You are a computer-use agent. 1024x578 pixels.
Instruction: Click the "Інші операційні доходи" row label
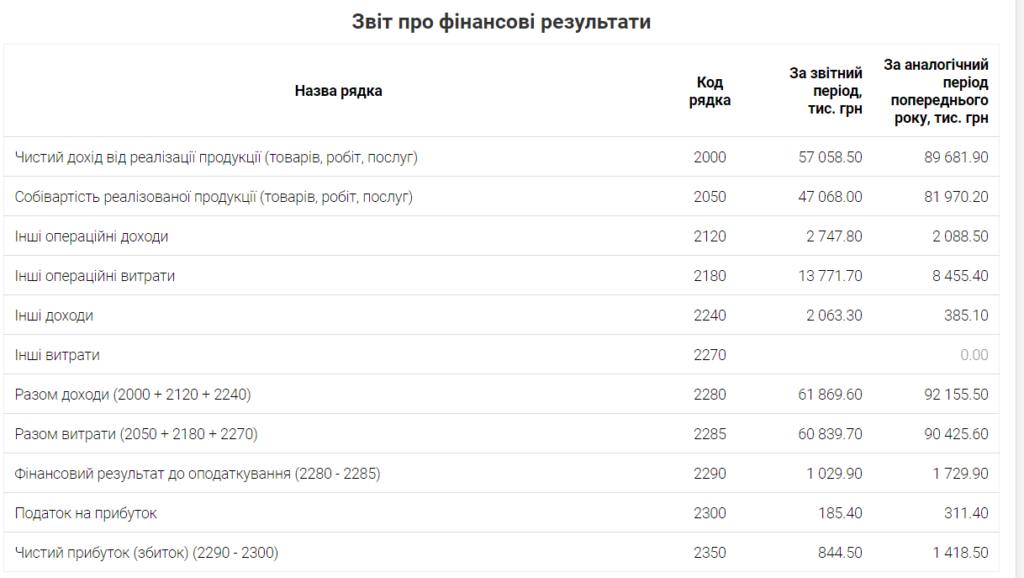tap(92, 237)
